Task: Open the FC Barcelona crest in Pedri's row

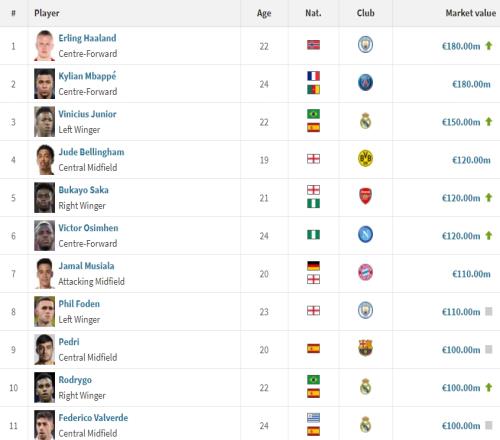Action: coord(365,348)
